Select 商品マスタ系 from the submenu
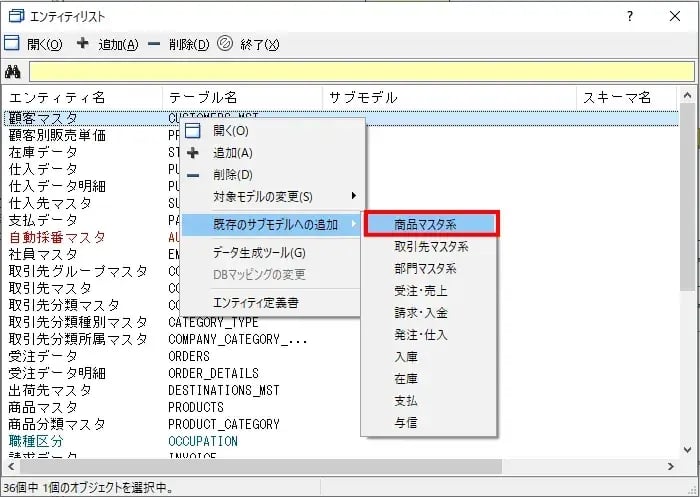 (429, 225)
